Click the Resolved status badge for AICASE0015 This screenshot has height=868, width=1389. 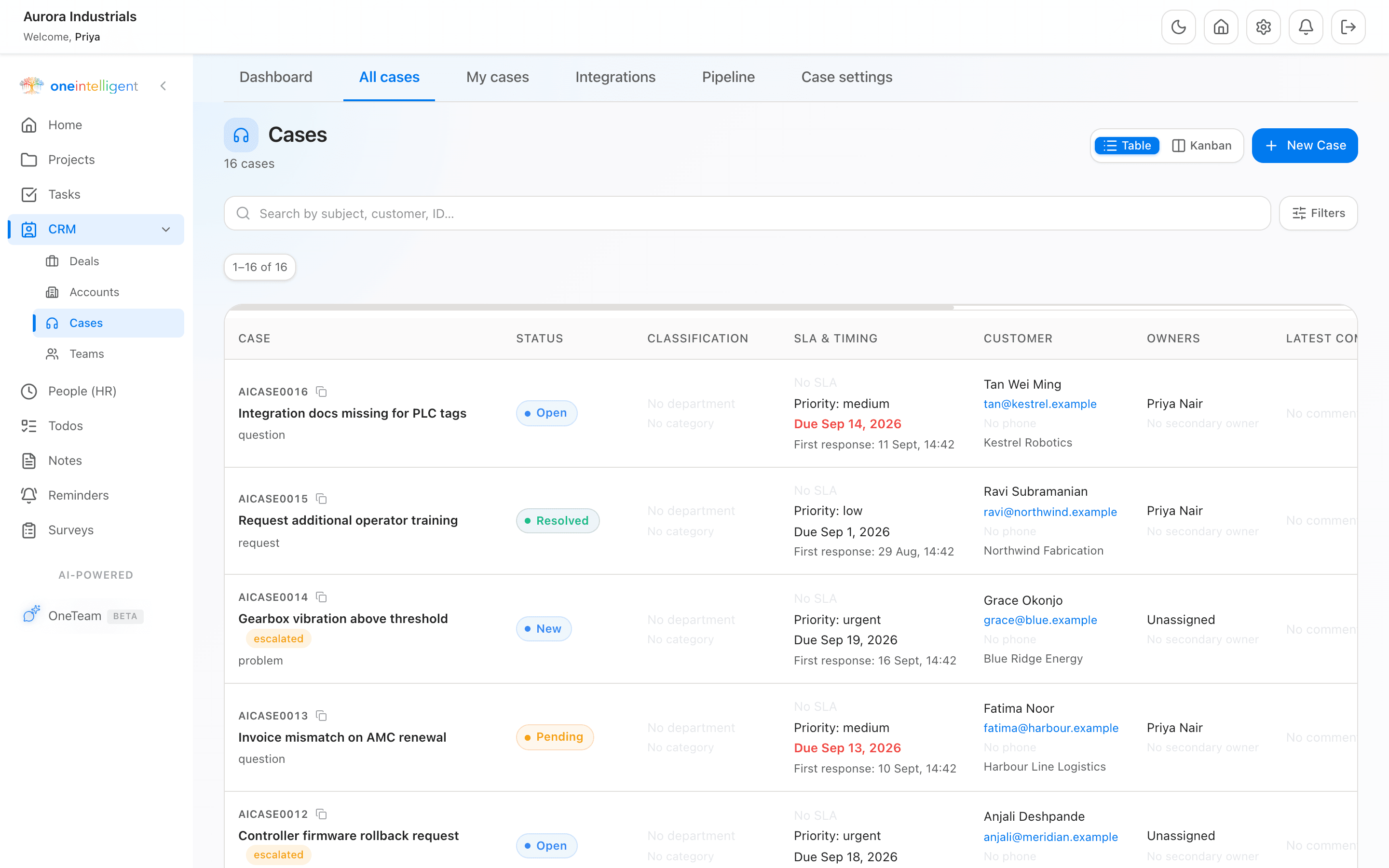558,521
